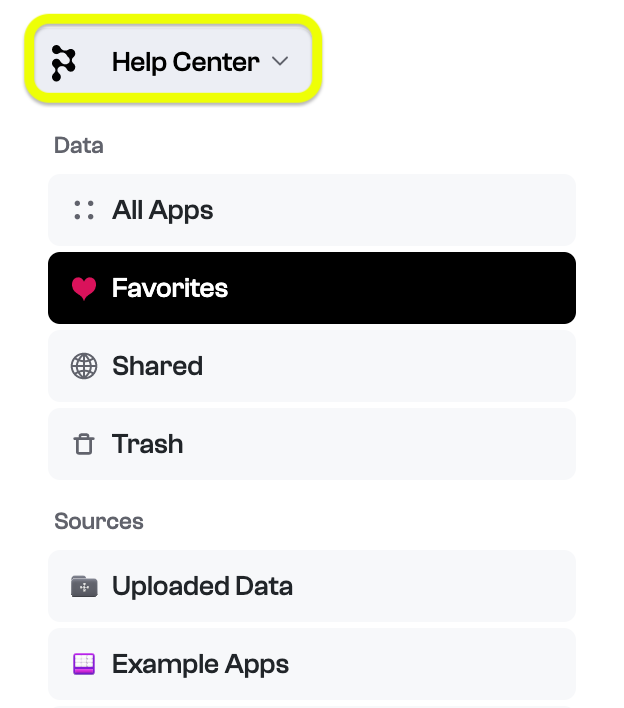Screen dimensions: 624x708
Task: Go to All Apps in sidebar
Action: coord(312,210)
